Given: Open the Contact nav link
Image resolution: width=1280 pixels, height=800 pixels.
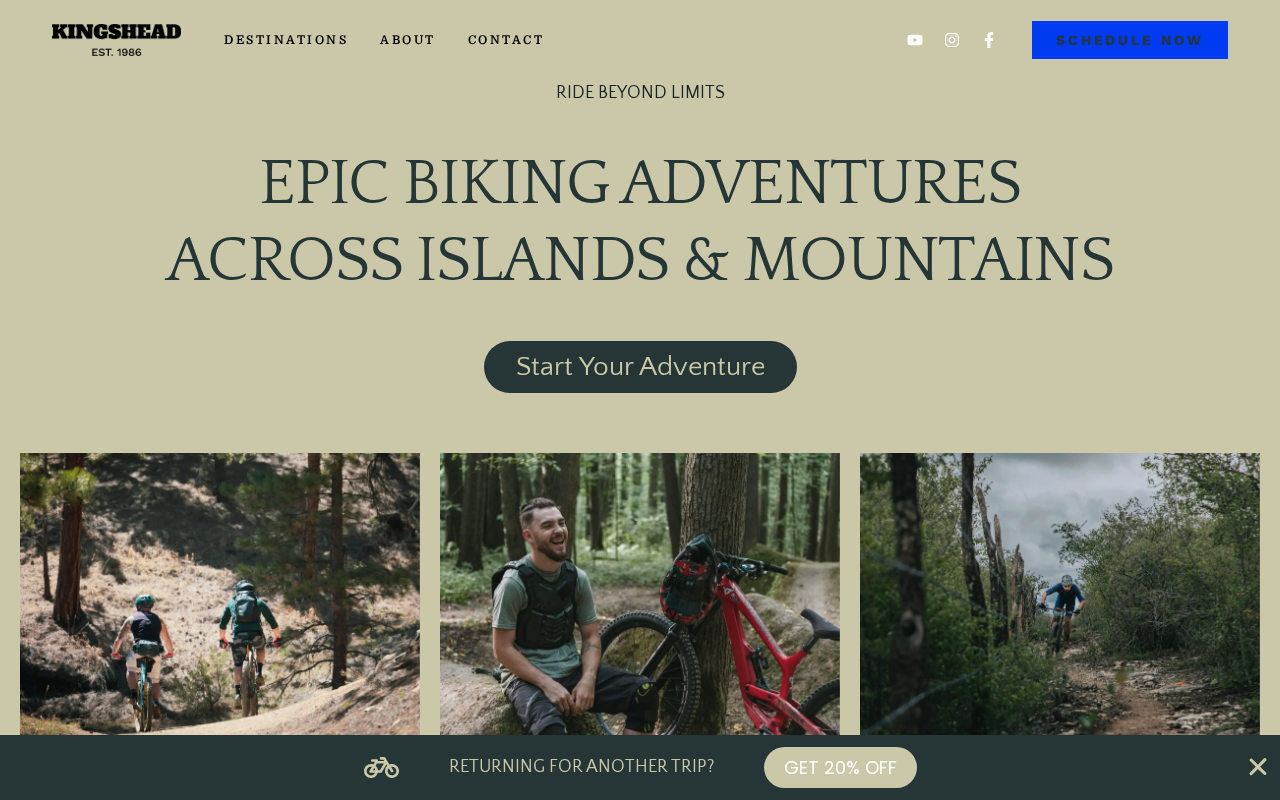Looking at the screenshot, I should point(506,40).
